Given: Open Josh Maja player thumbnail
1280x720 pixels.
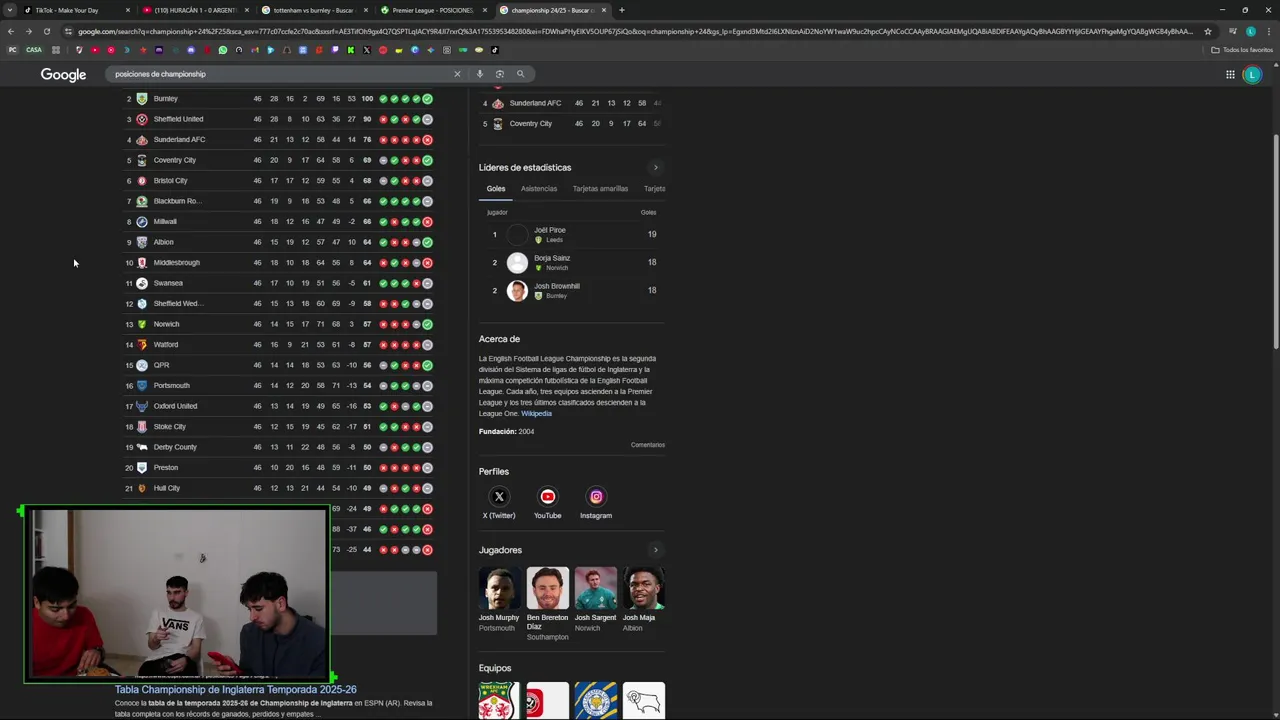Looking at the screenshot, I should click(644, 588).
